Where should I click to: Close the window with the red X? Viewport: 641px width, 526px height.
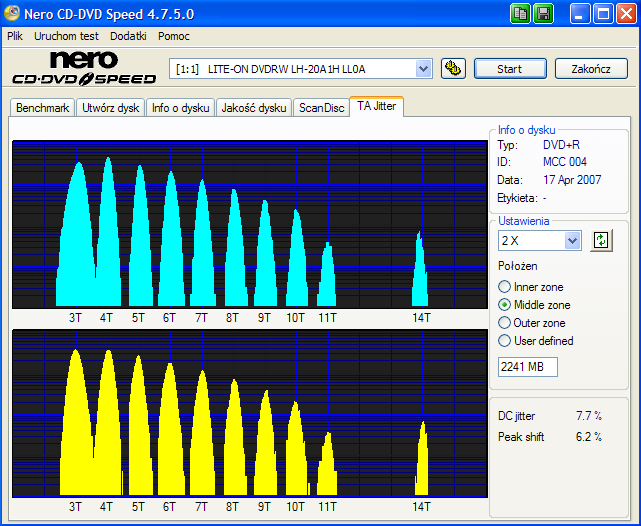625,13
